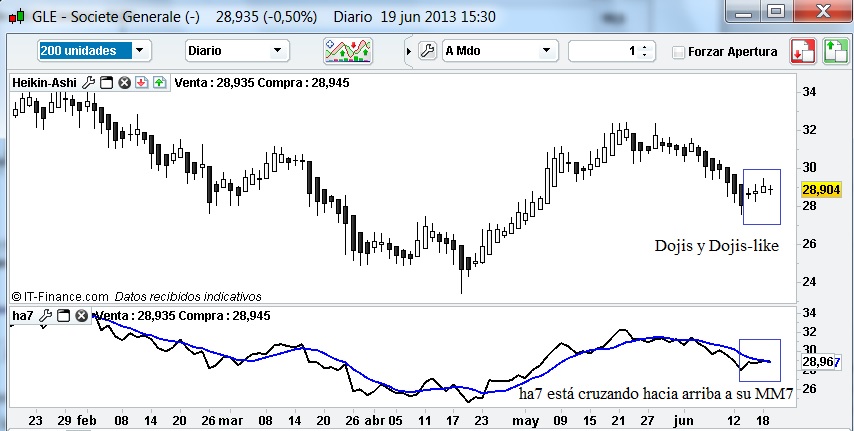Click the price 24 on the main chart axis
The image size is (854, 431).
point(809,282)
